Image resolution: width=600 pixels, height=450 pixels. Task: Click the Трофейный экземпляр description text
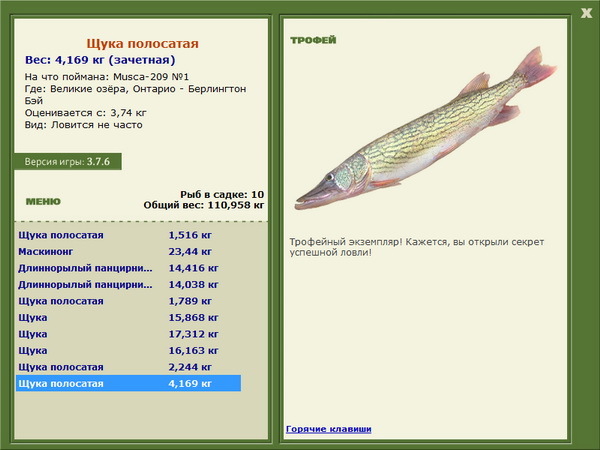pyautogui.click(x=417, y=247)
